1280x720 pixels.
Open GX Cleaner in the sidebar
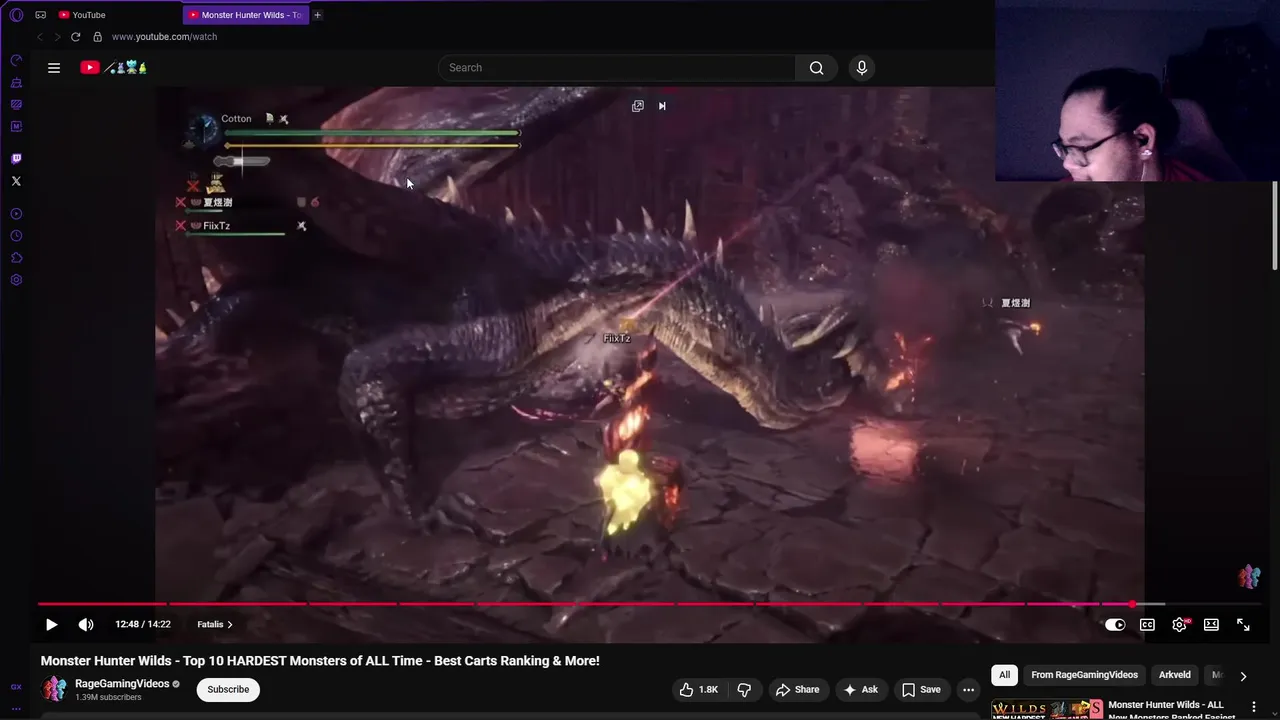pos(16,83)
